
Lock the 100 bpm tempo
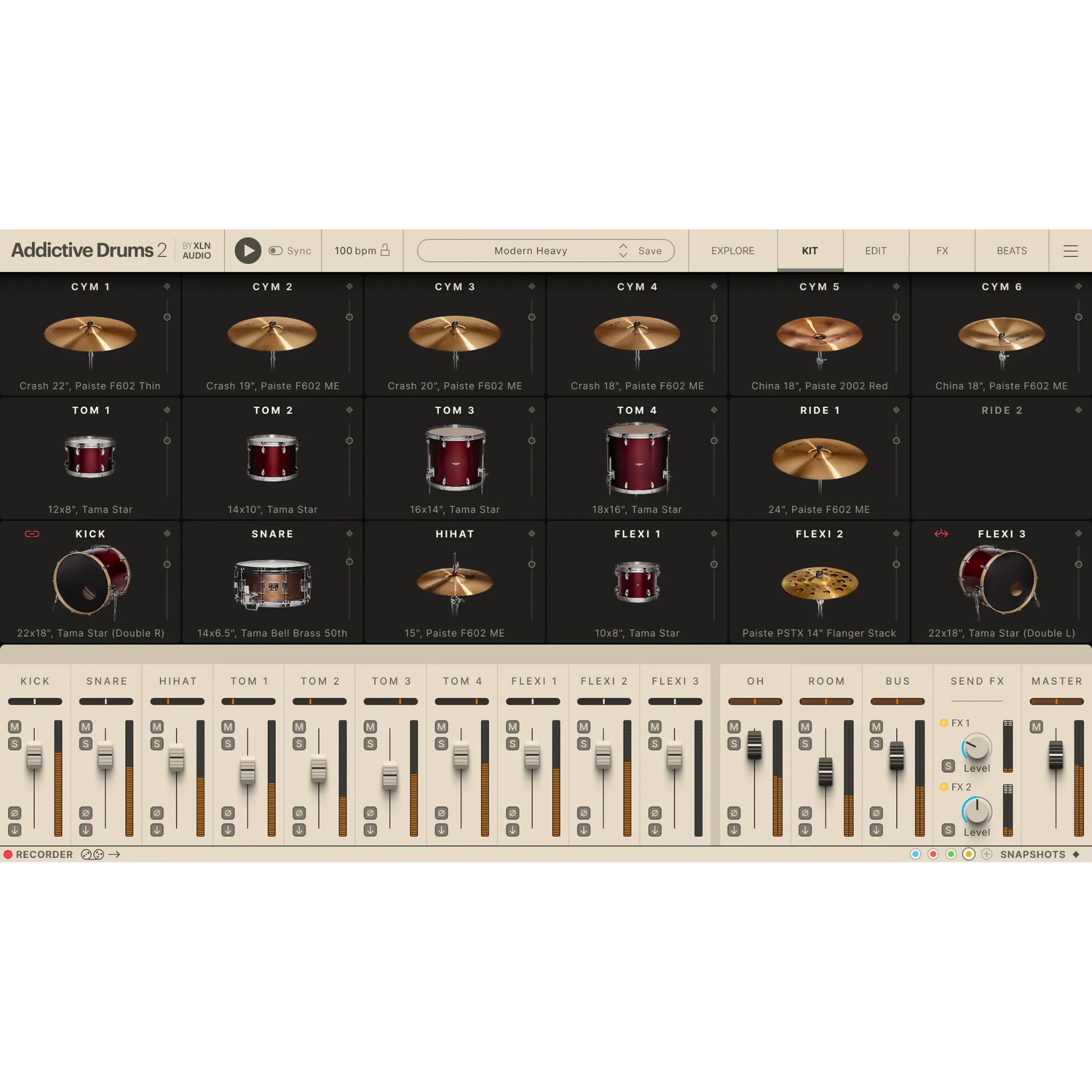(x=385, y=250)
